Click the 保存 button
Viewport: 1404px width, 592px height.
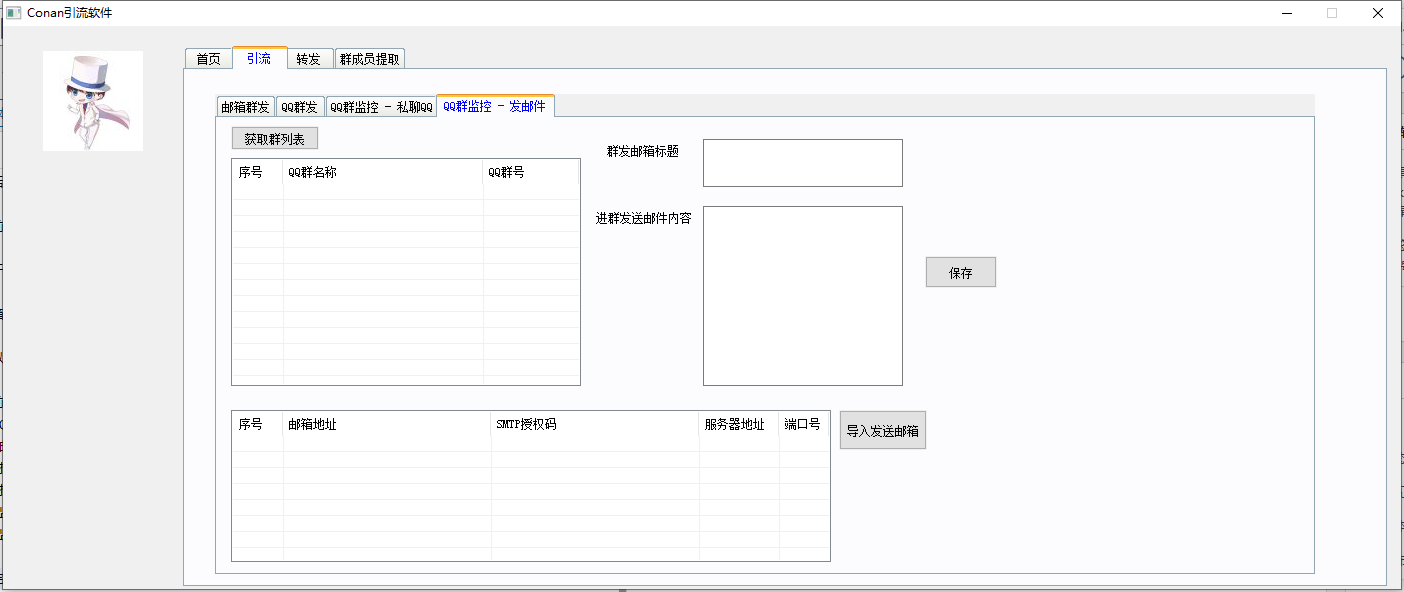pos(960,273)
